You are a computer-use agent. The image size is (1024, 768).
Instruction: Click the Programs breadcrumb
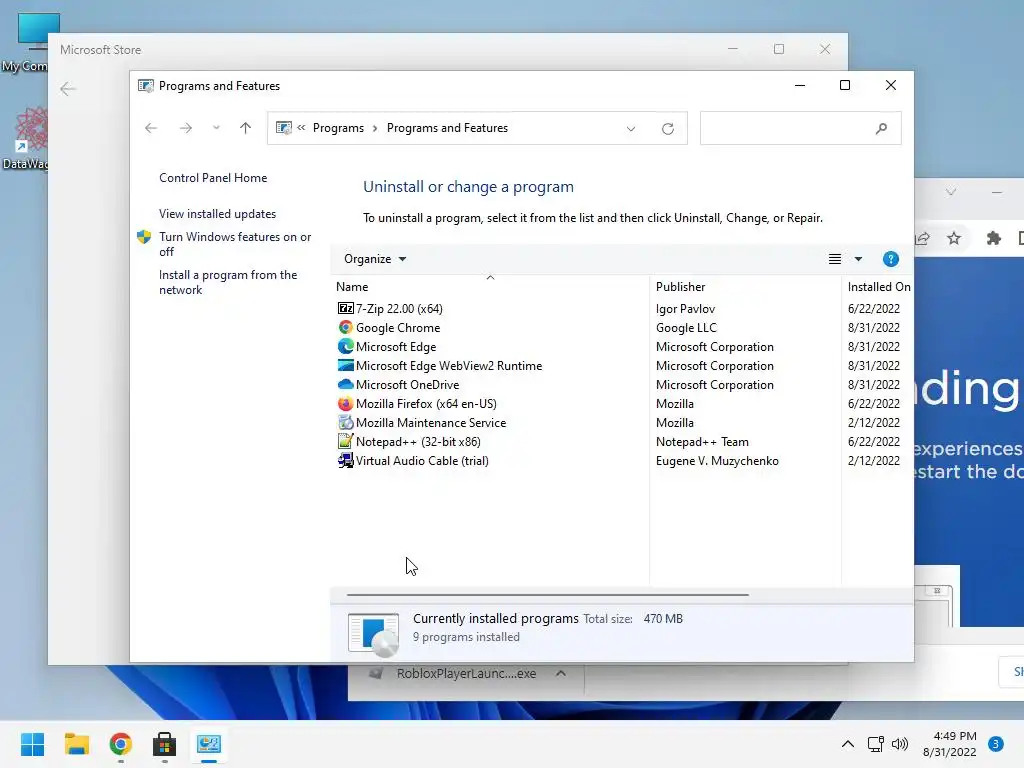[338, 128]
